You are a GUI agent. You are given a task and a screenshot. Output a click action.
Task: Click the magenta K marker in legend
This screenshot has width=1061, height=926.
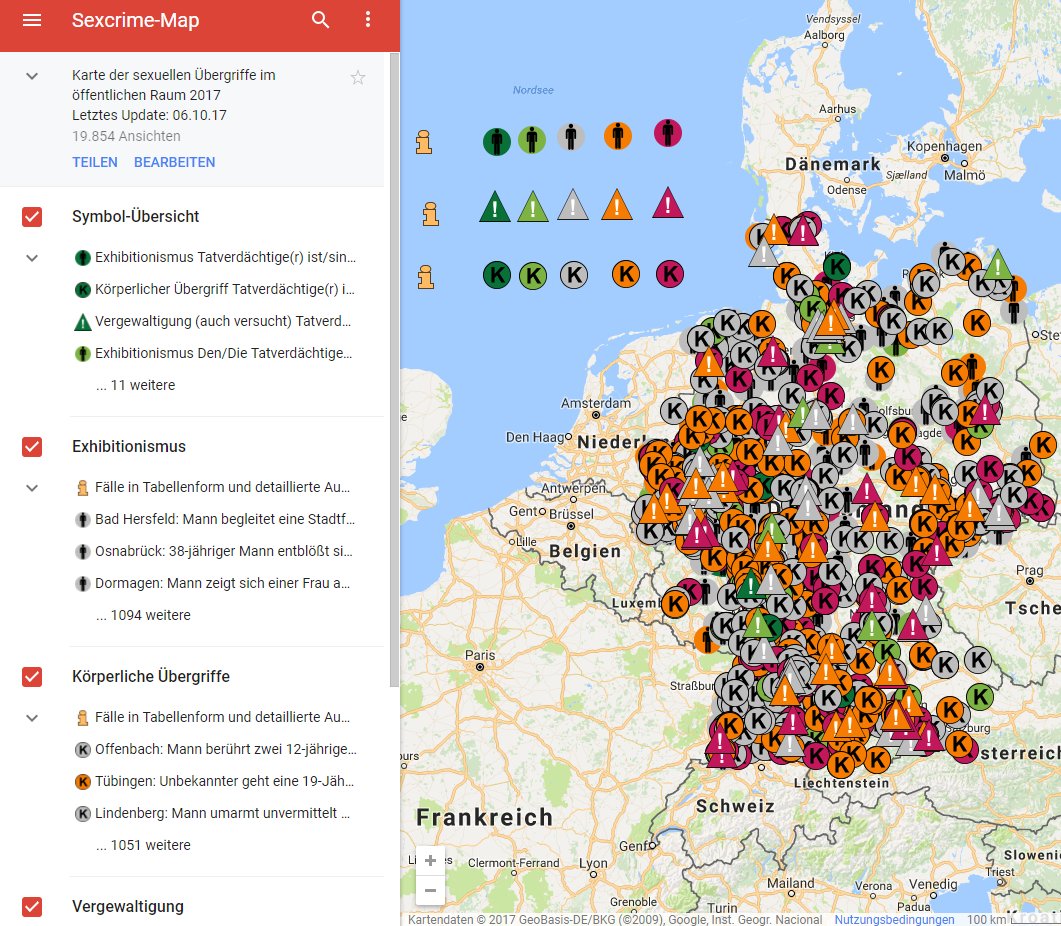[670, 274]
